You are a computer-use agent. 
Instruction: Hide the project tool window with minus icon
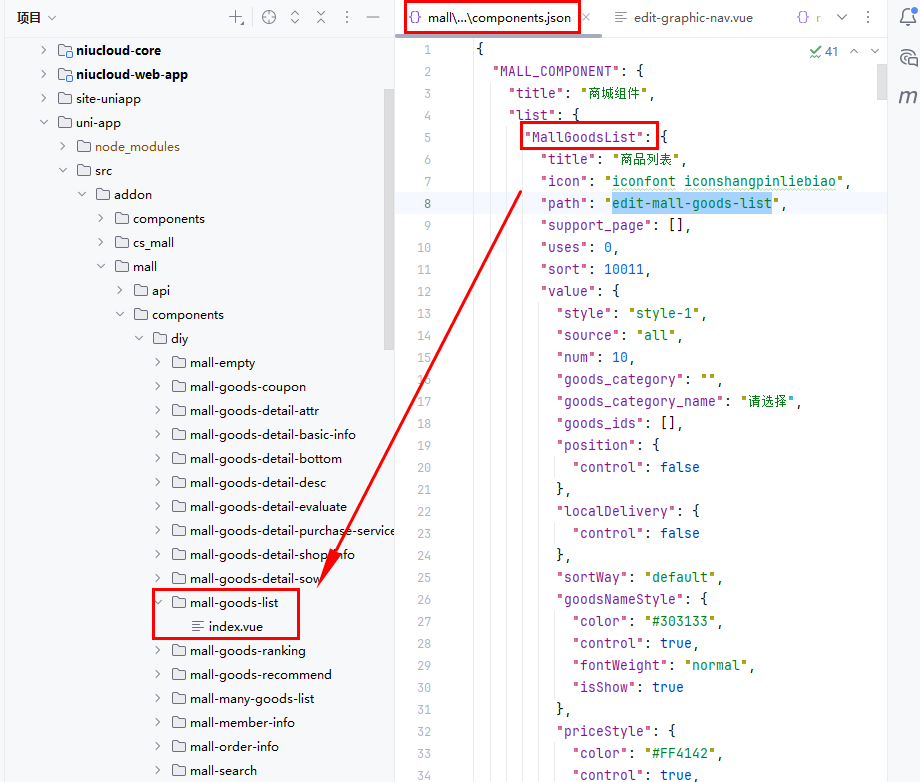coord(373,17)
